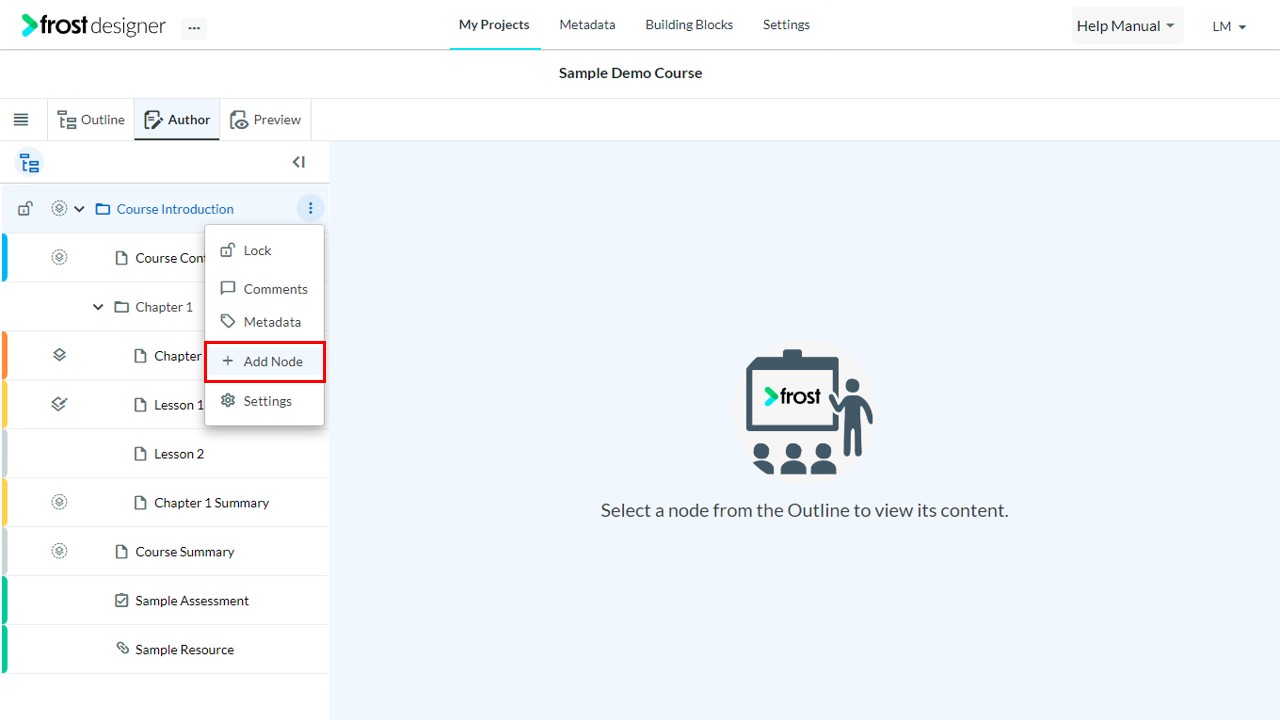This screenshot has height=720, width=1280.
Task: Choose Lock from the context menu
Action: (x=264, y=251)
